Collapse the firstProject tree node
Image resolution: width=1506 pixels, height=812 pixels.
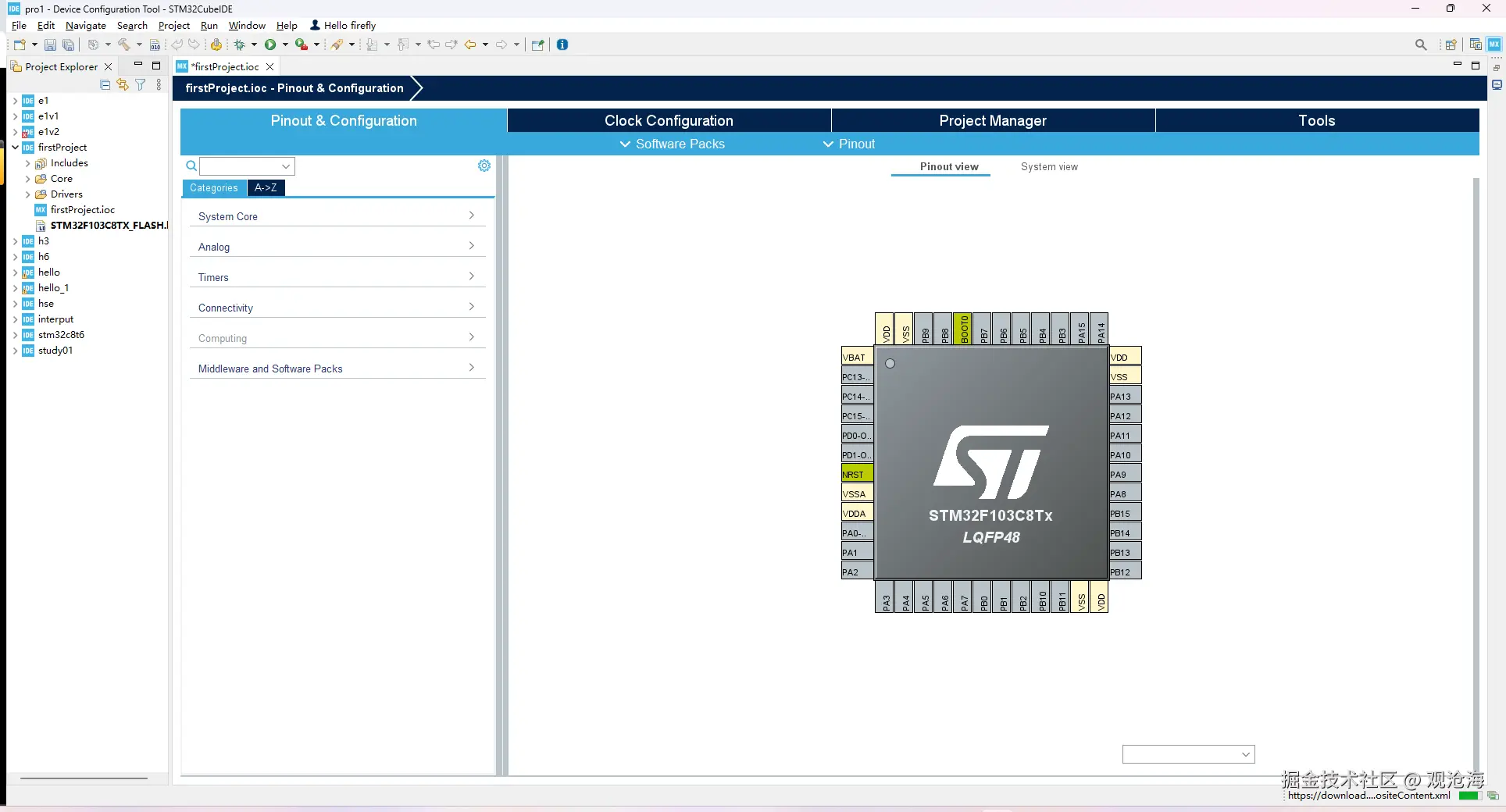[x=15, y=147]
